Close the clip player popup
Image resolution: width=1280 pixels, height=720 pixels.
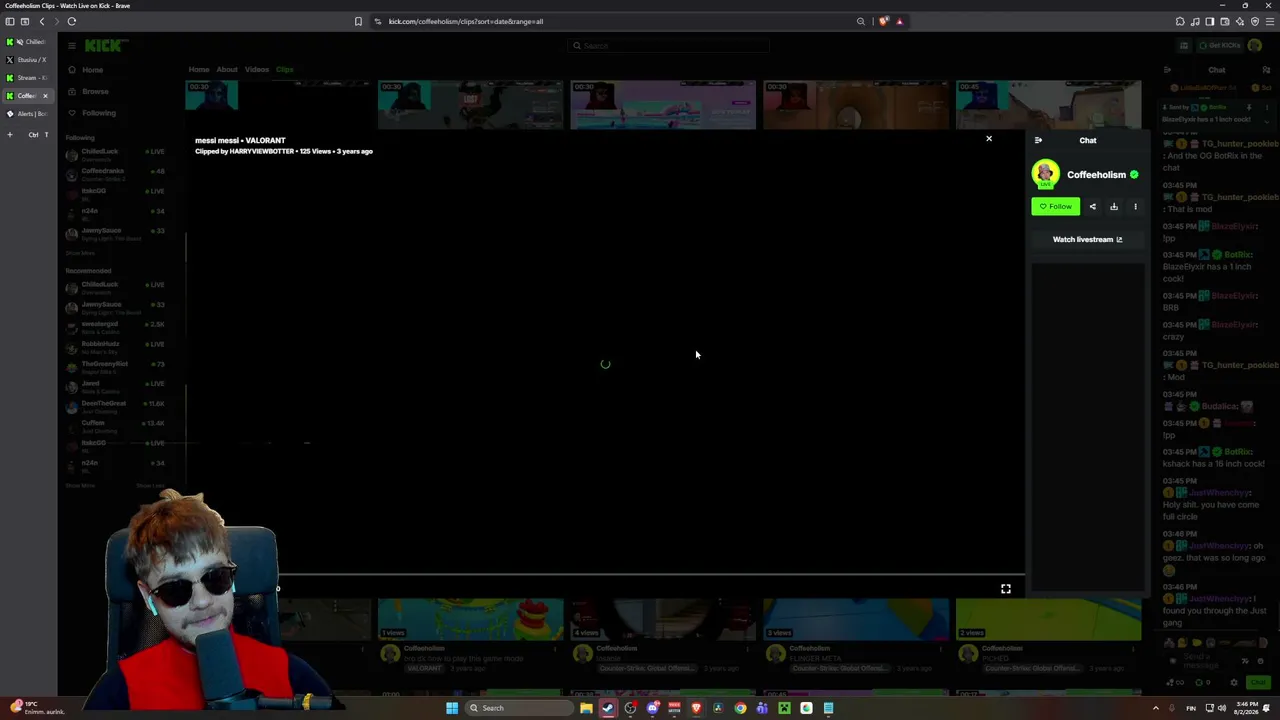click(x=989, y=139)
